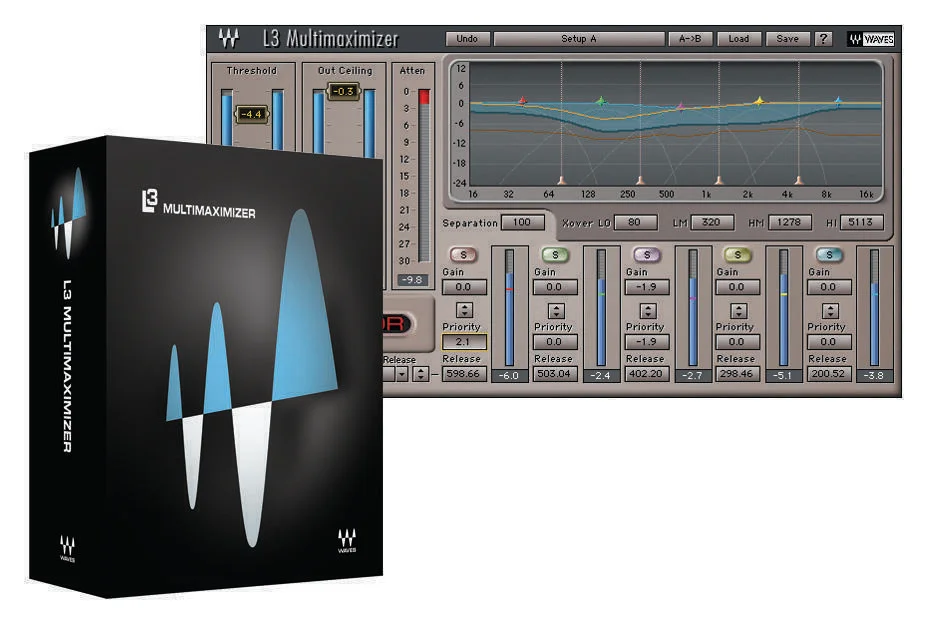Screen dimensions: 940x629
Task: Click band 1 Release value 598.66
Action: [x=463, y=374]
